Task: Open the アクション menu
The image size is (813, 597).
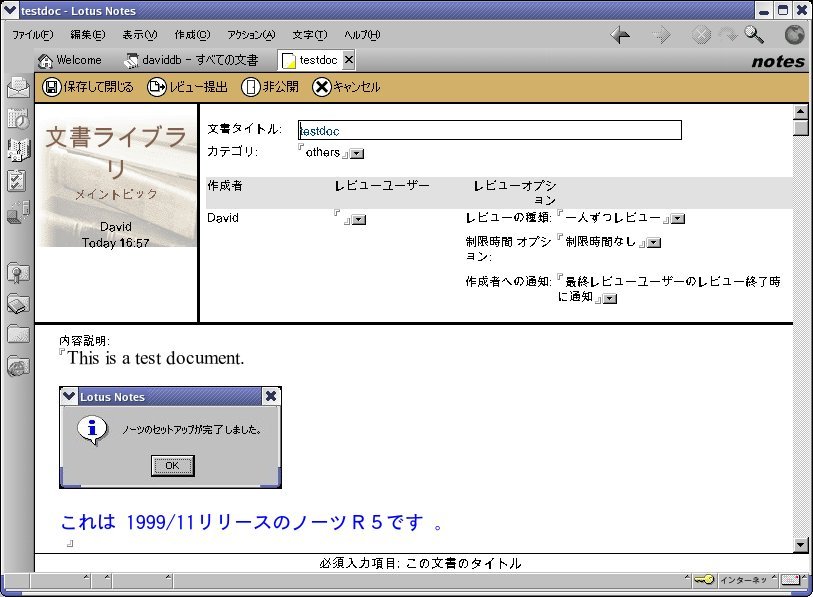Action: point(251,35)
